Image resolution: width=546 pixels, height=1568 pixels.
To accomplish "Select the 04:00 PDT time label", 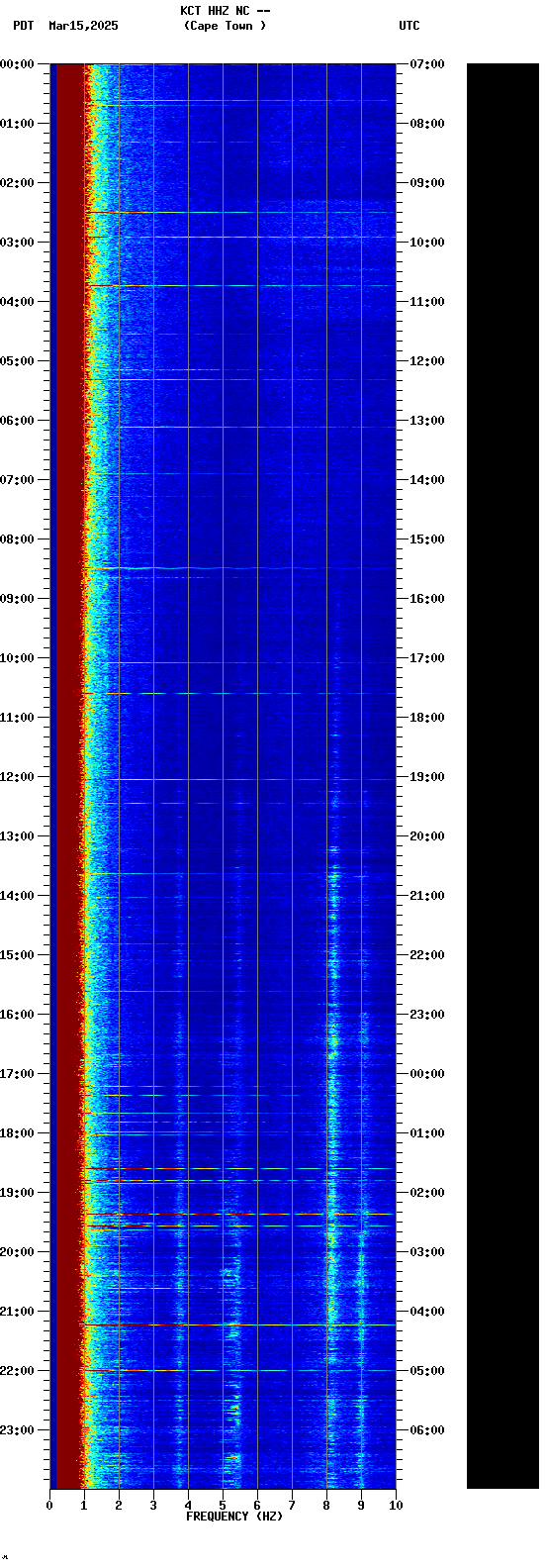I will coord(17,302).
